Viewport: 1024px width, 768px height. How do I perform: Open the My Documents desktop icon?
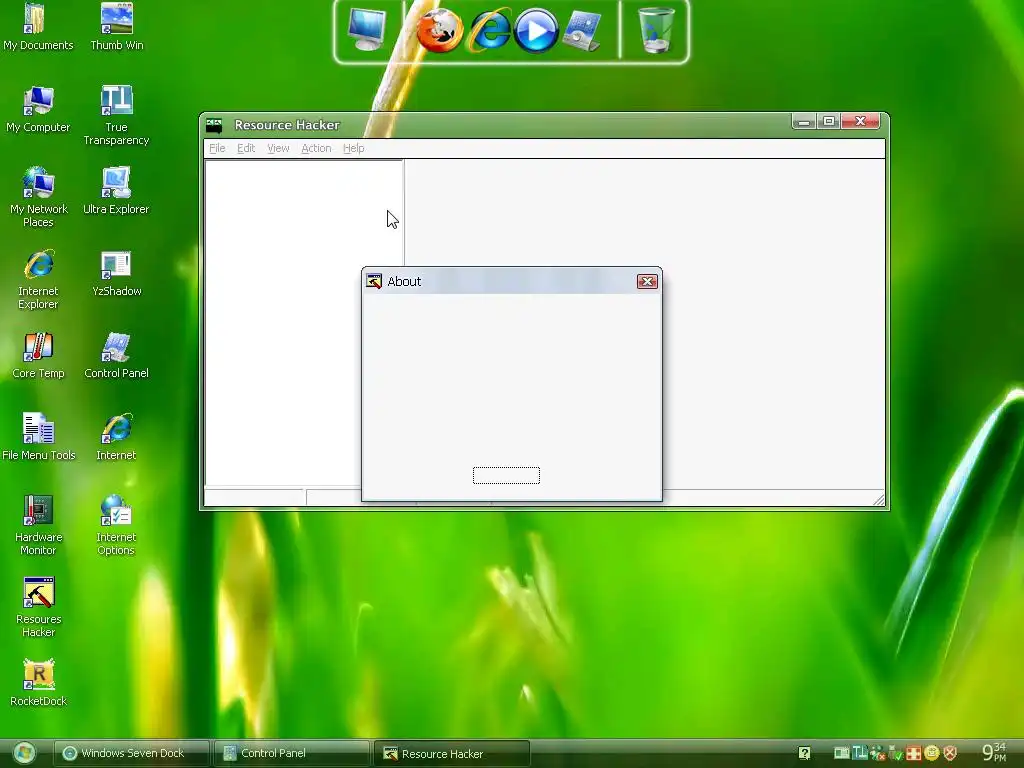coord(38,27)
